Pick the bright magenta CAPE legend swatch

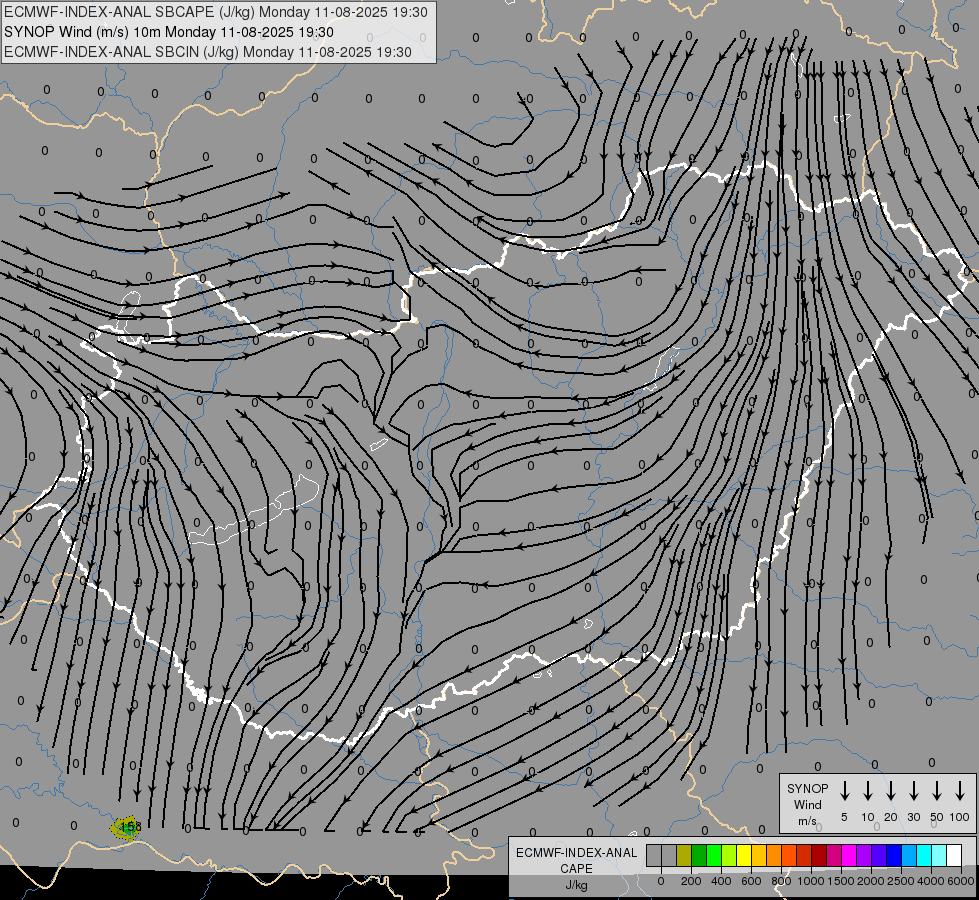849,855
